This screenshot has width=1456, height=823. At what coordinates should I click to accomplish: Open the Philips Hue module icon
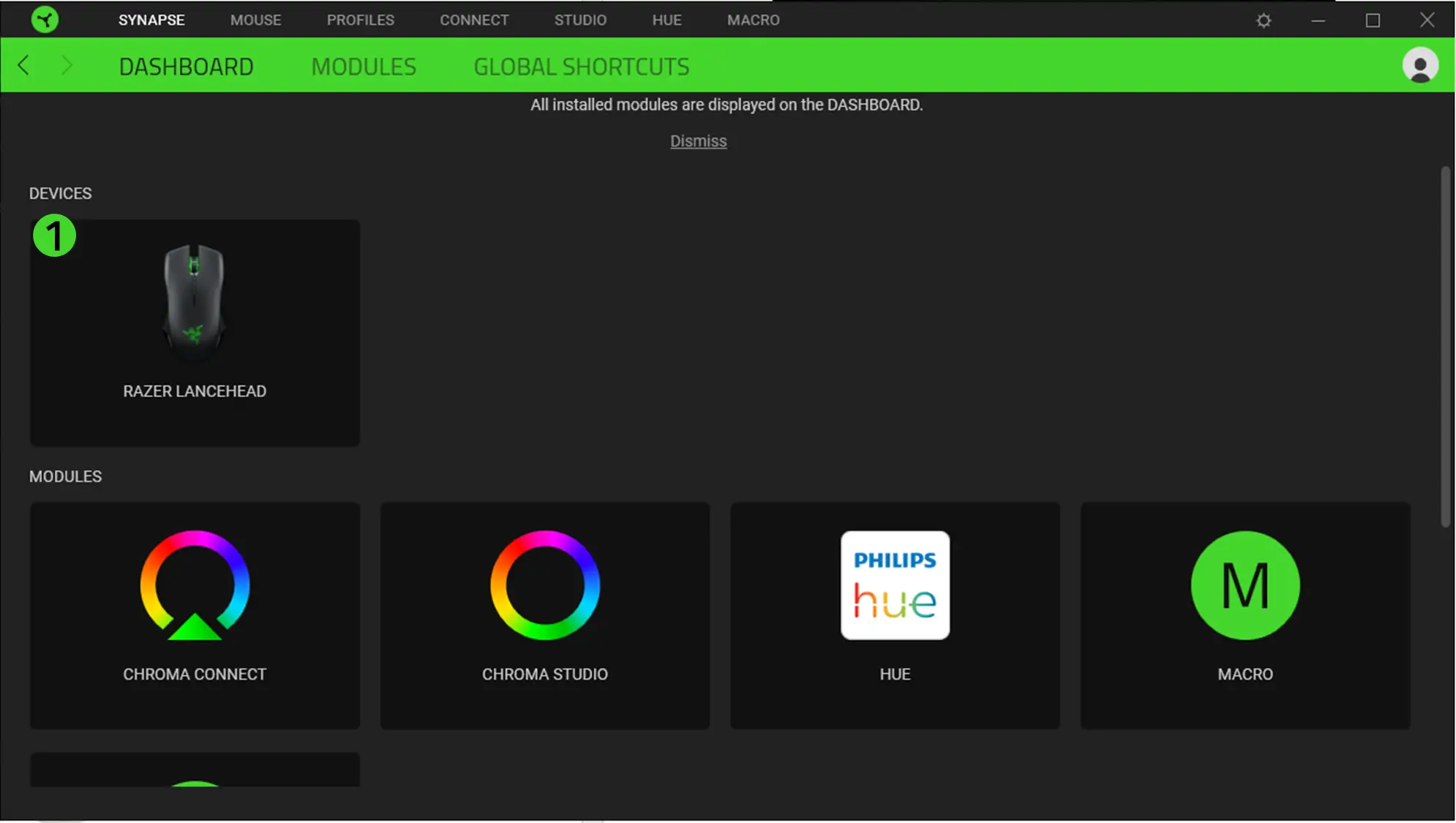[895, 585]
